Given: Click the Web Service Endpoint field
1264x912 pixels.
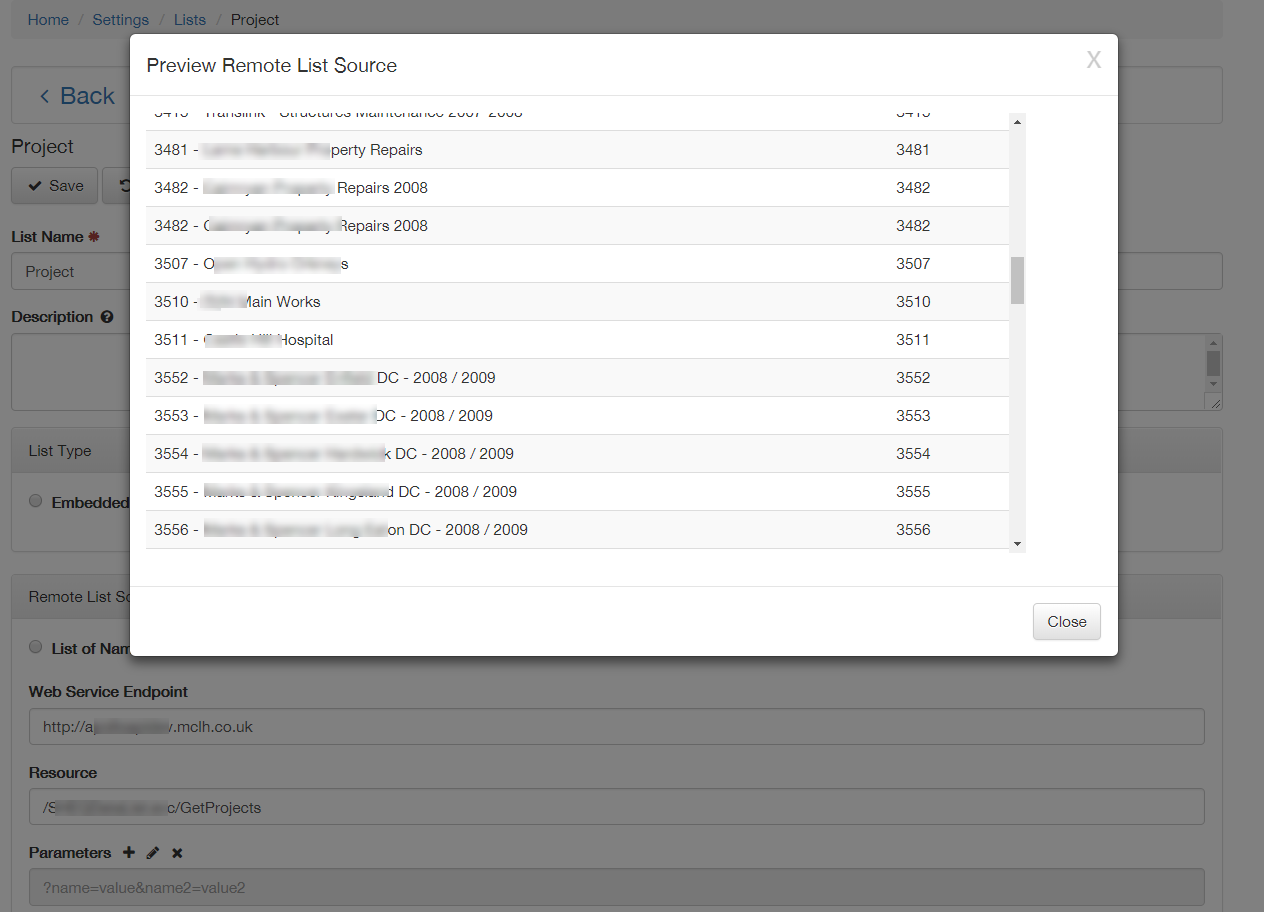Looking at the screenshot, I should coord(616,727).
